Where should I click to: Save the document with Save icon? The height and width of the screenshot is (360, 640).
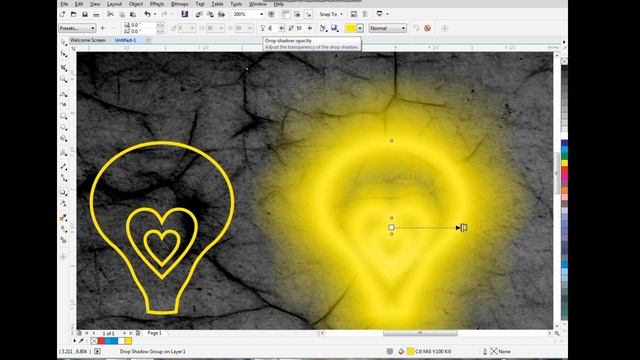tap(85, 14)
